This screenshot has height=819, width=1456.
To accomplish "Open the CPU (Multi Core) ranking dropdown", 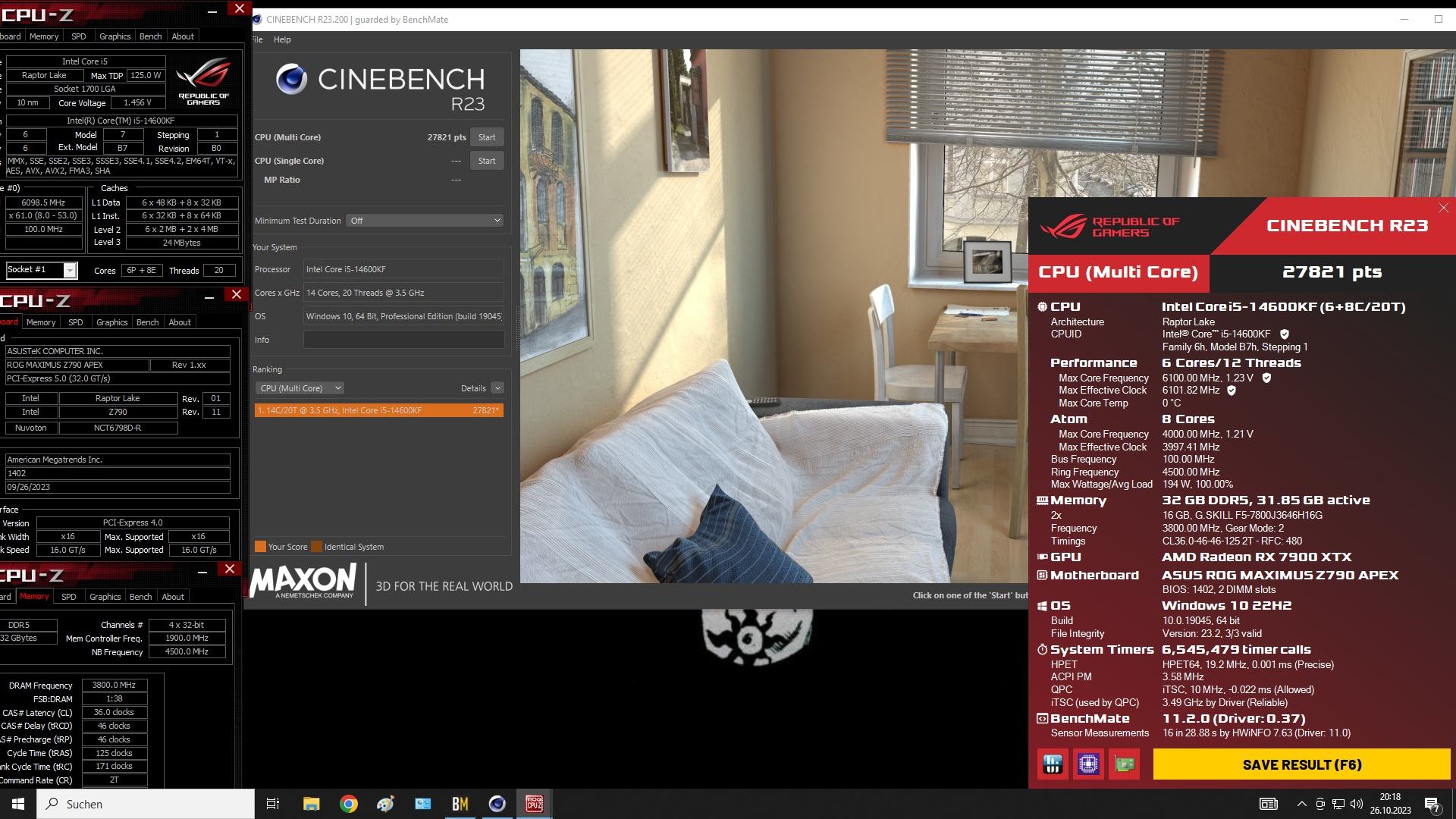I will (300, 388).
